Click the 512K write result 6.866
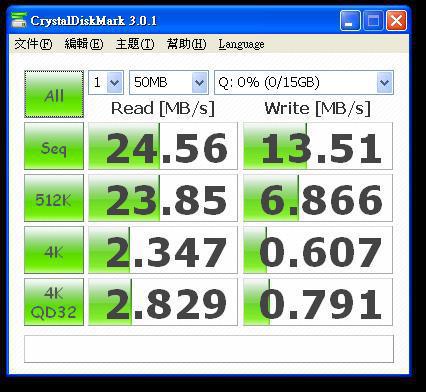Screen dimensions: 426x392 coord(318,198)
